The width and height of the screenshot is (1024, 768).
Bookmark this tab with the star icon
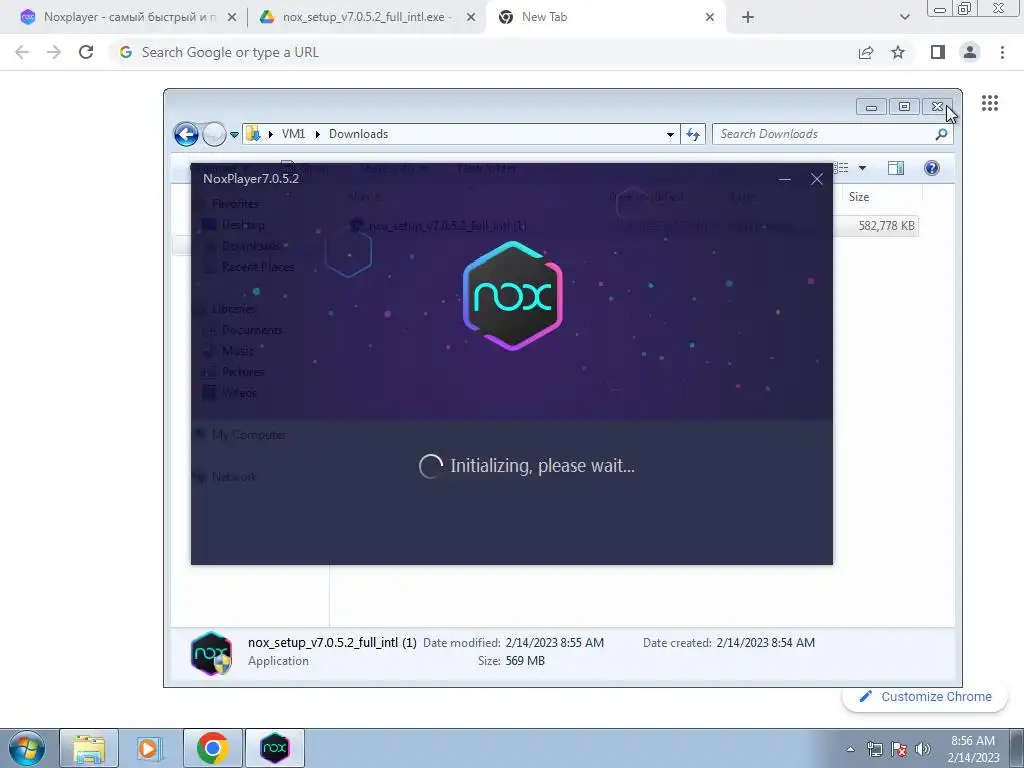pyautogui.click(x=898, y=52)
